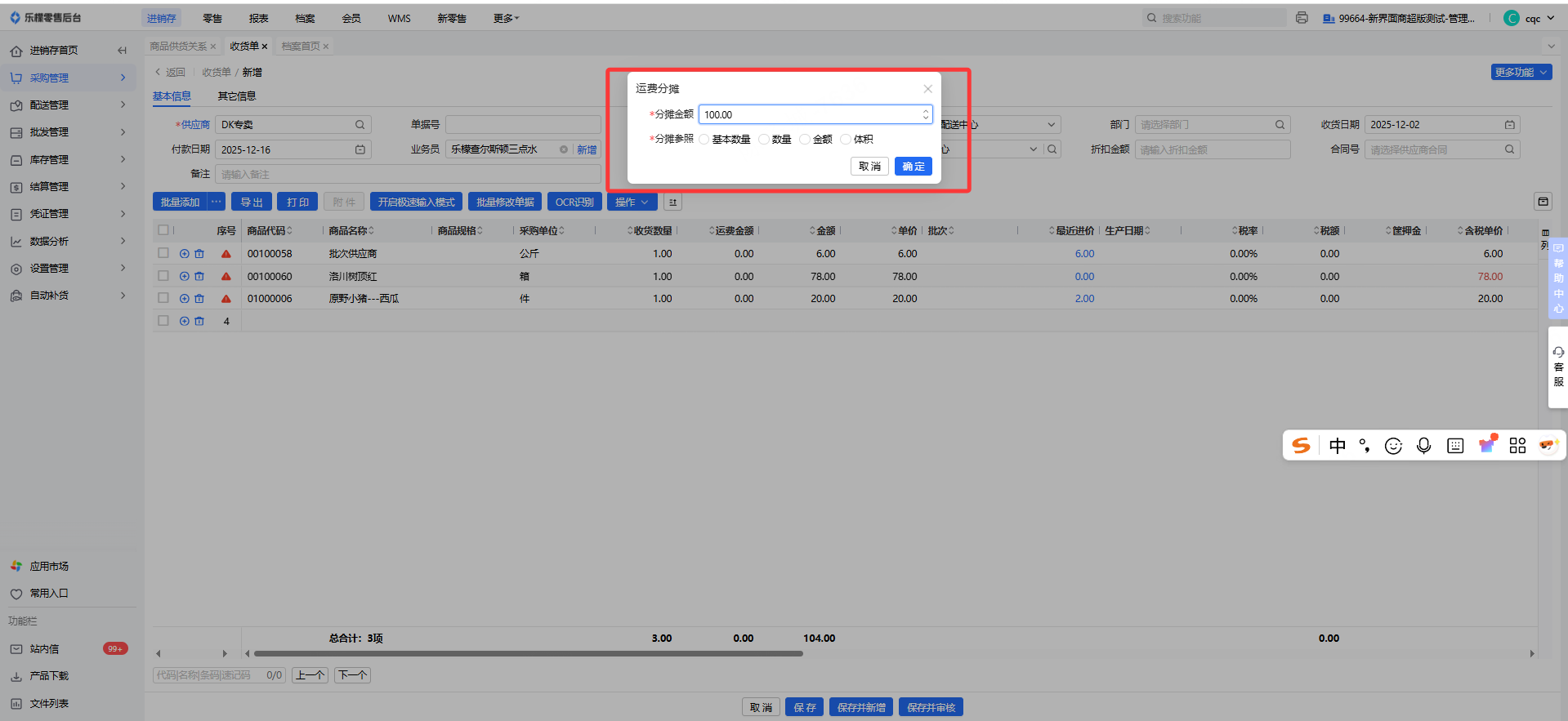Open the calendar icon for 收货日期
Viewport: 1568px width, 721px height.
tap(1509, 125)
